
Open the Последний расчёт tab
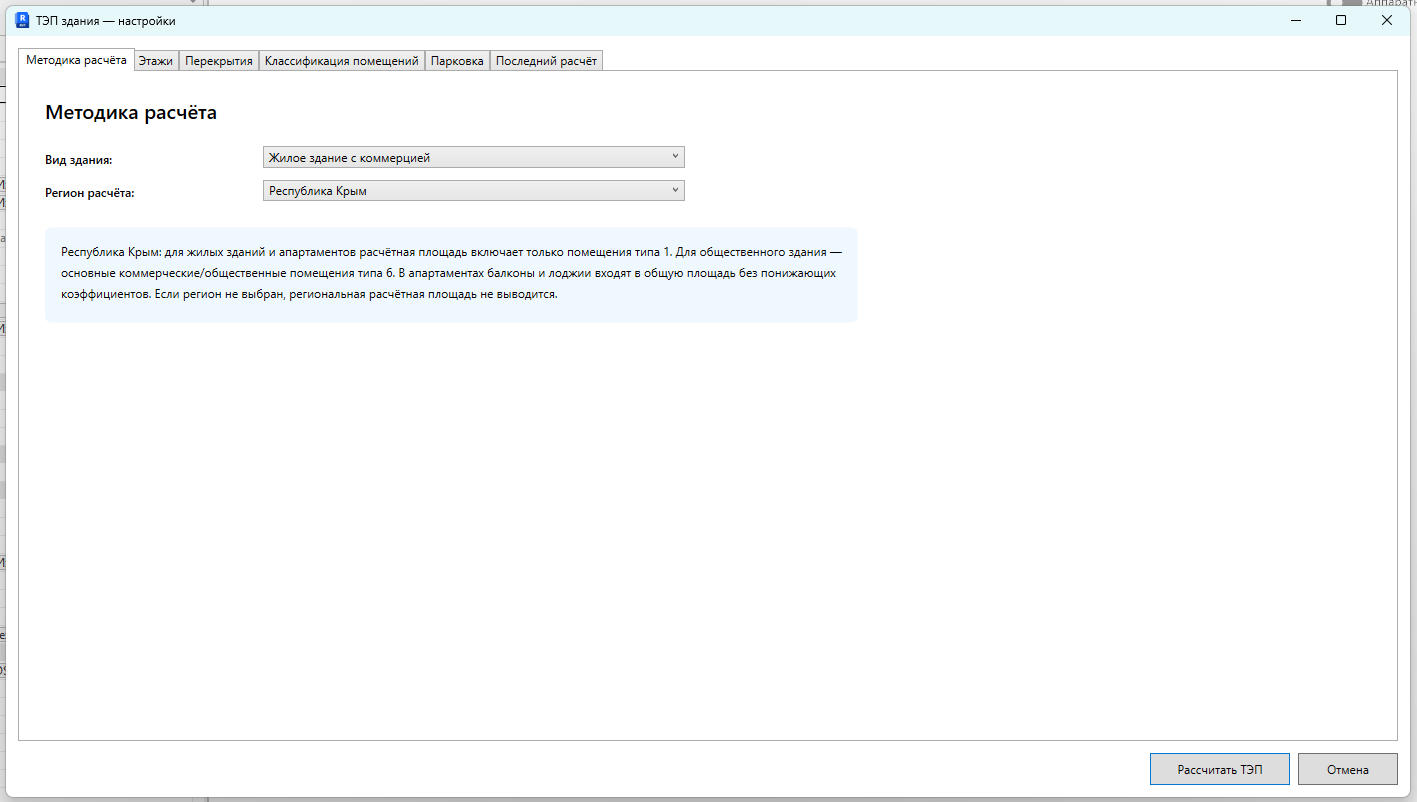click(x=546, y=61)
